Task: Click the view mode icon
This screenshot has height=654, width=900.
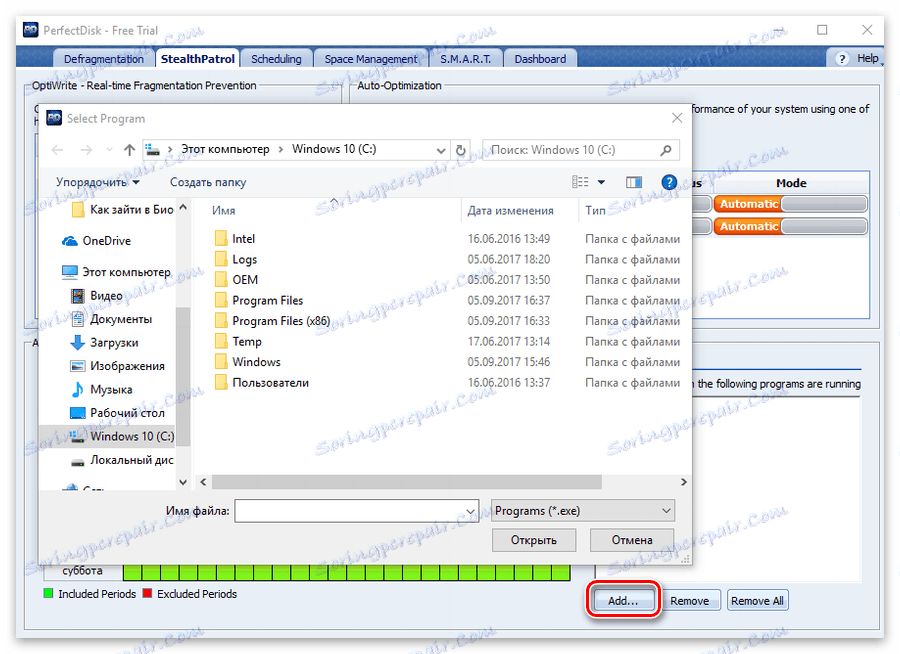Action: coord(580,182)
